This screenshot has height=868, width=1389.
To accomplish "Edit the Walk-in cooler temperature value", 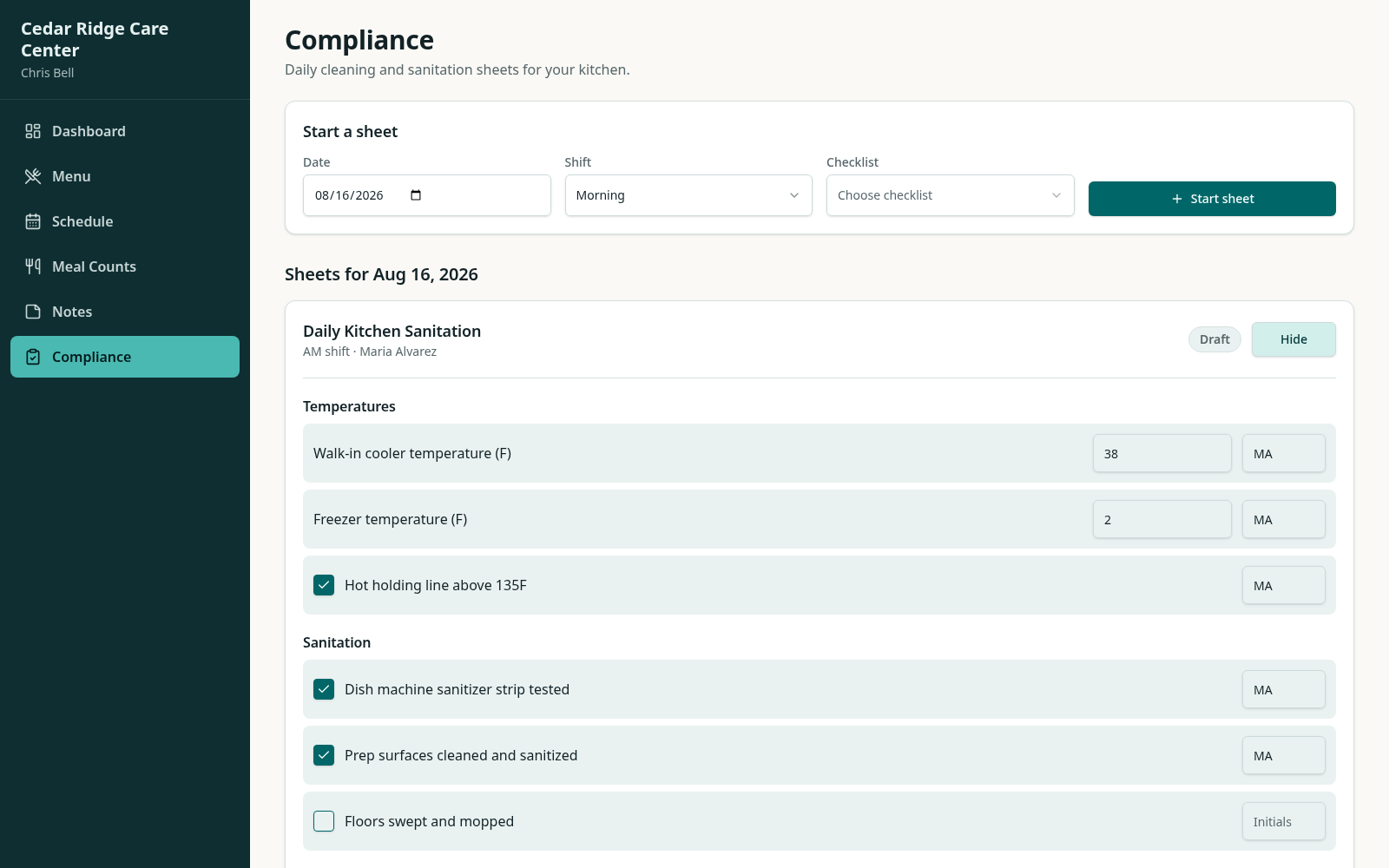I will [1162, 453].
